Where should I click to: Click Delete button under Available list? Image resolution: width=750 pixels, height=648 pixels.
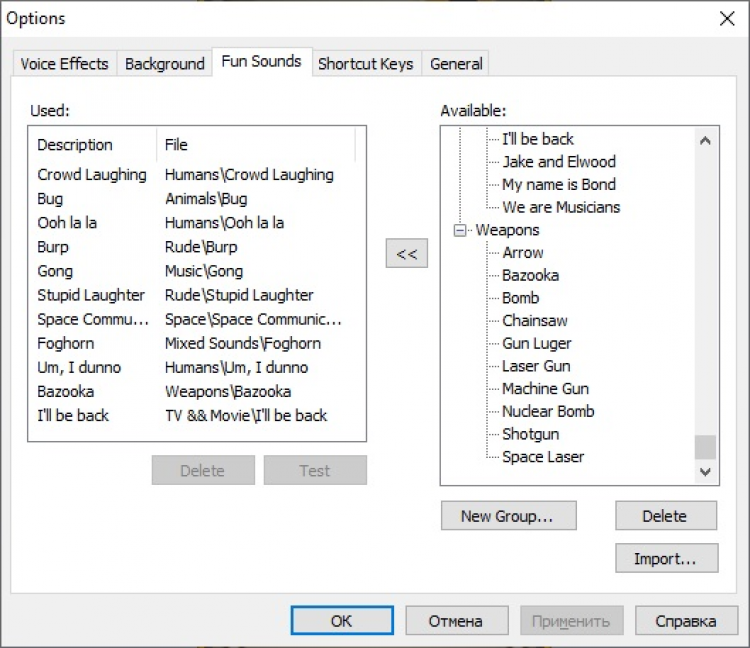click(665, 516)
